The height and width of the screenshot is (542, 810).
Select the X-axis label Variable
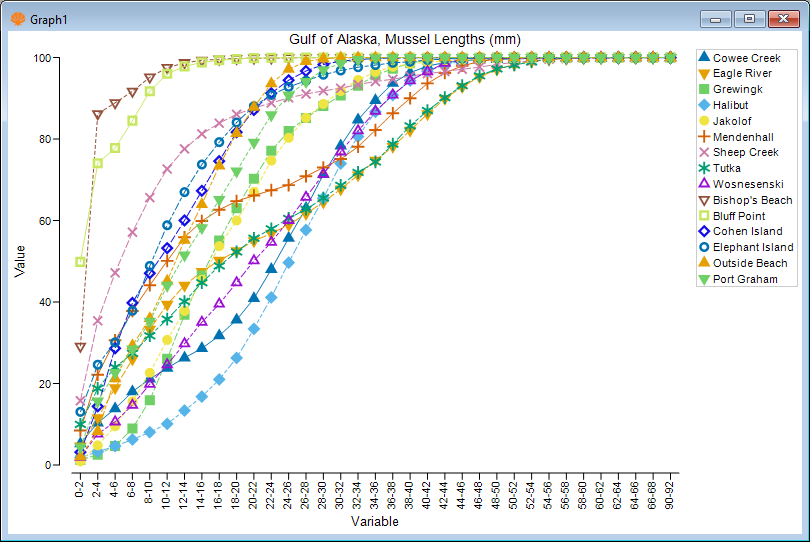(375, 521)
